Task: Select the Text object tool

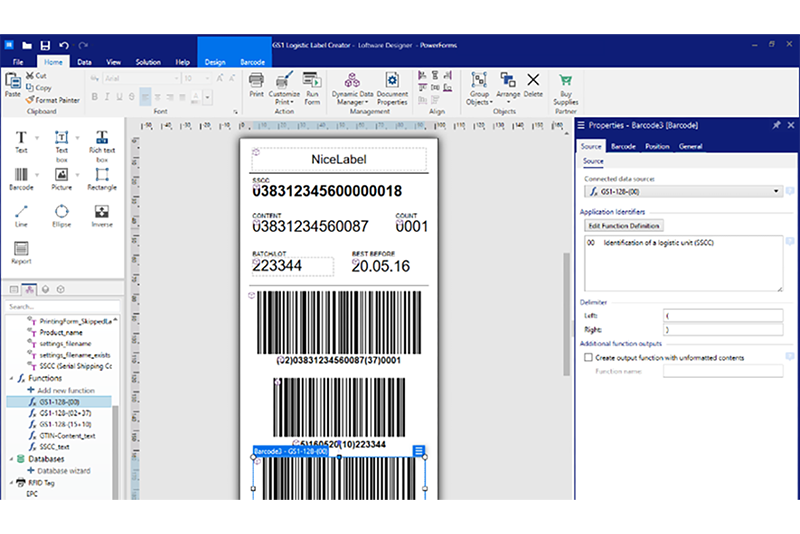Action: 21,141
